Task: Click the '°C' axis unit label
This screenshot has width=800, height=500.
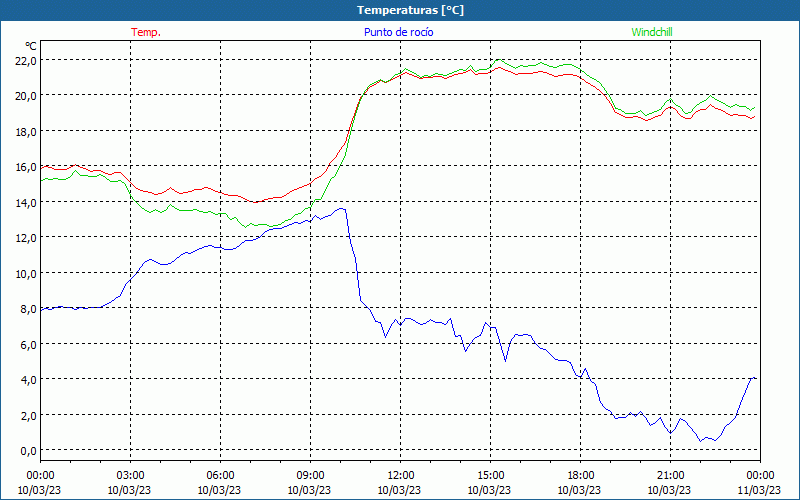Action: [31, 46]
